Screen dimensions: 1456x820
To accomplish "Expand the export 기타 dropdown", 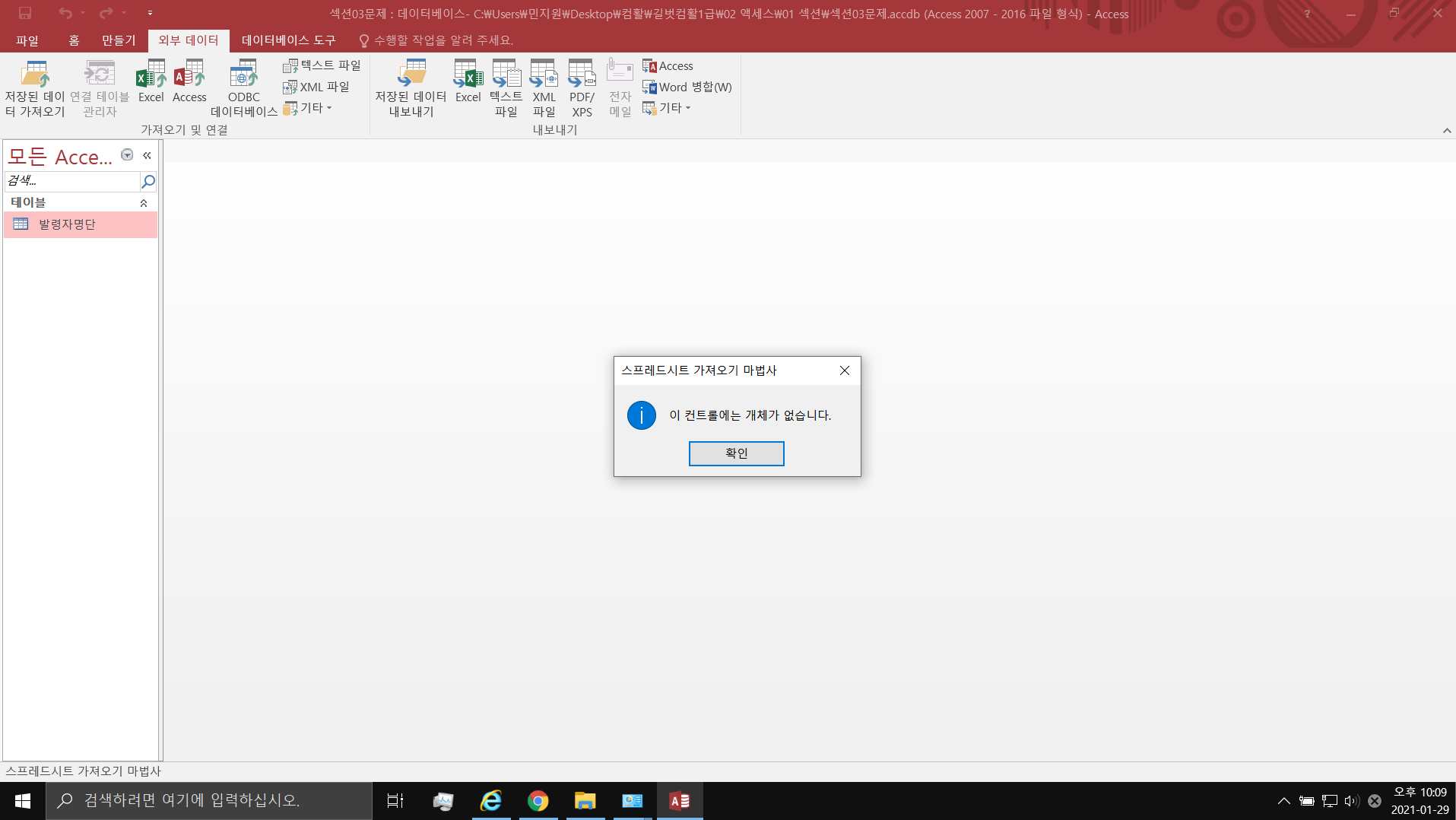I will tap(668, 108).
